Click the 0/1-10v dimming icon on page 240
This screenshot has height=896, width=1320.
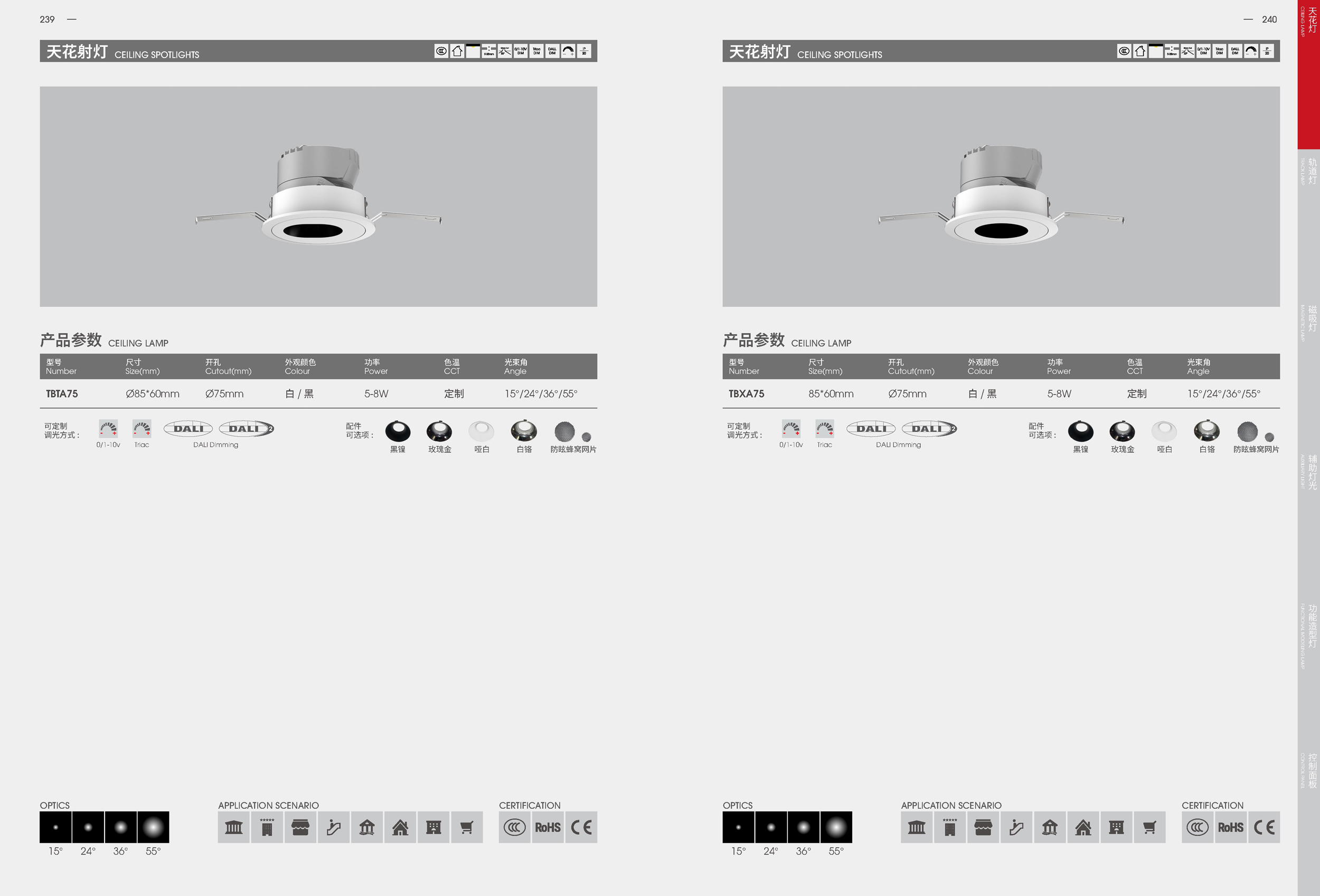point(790,428)
